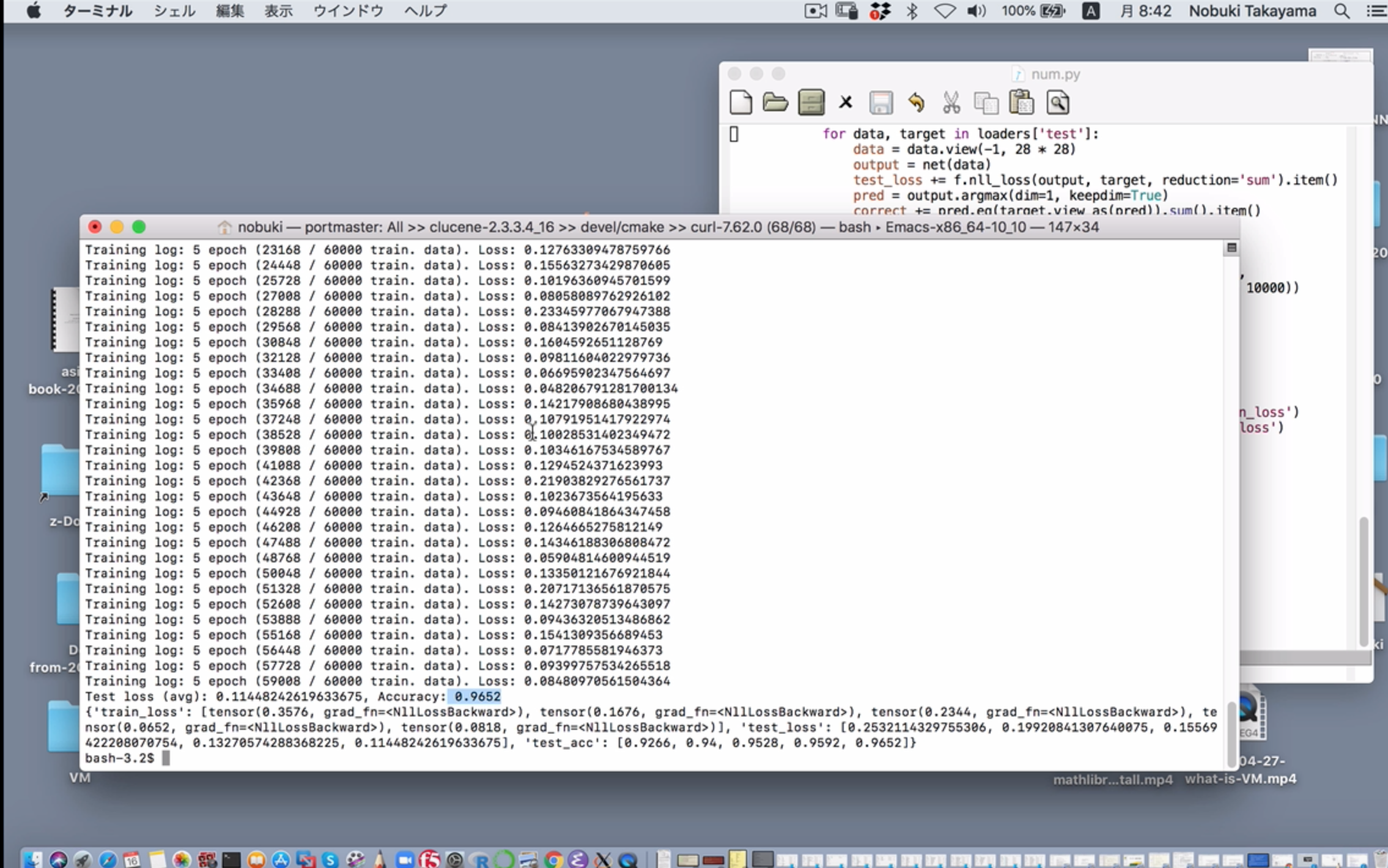The height and width of the screenshot is (868, 1388).
Task: Click the scissors cut icon in Emacs toolbar
Action: 951,102
